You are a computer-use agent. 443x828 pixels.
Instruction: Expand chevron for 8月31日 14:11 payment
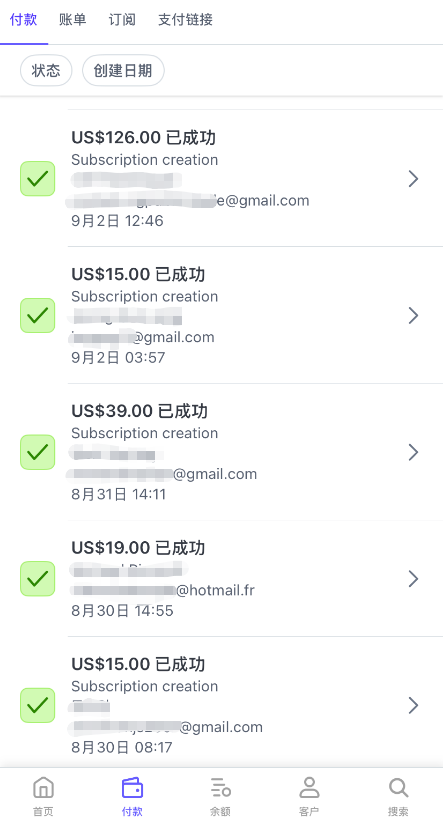413,452
